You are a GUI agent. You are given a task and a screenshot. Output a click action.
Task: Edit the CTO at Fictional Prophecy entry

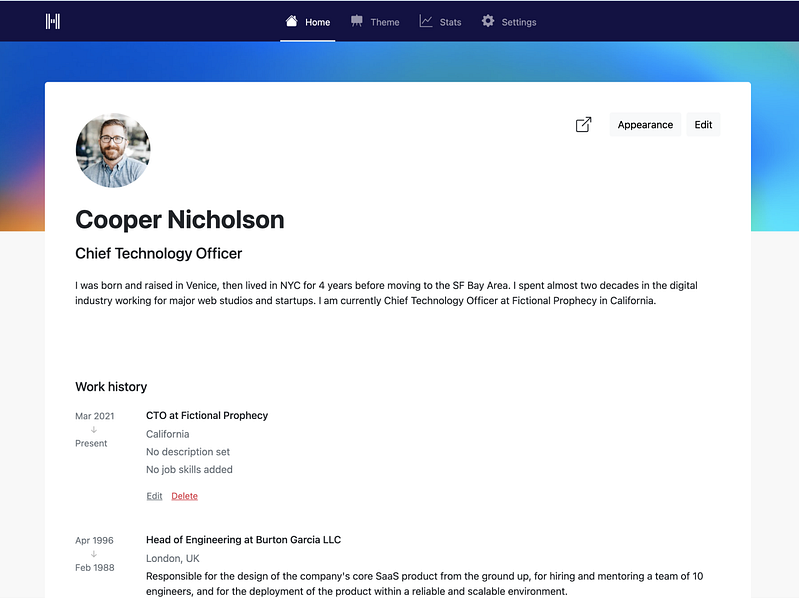[x=154, y=496]
